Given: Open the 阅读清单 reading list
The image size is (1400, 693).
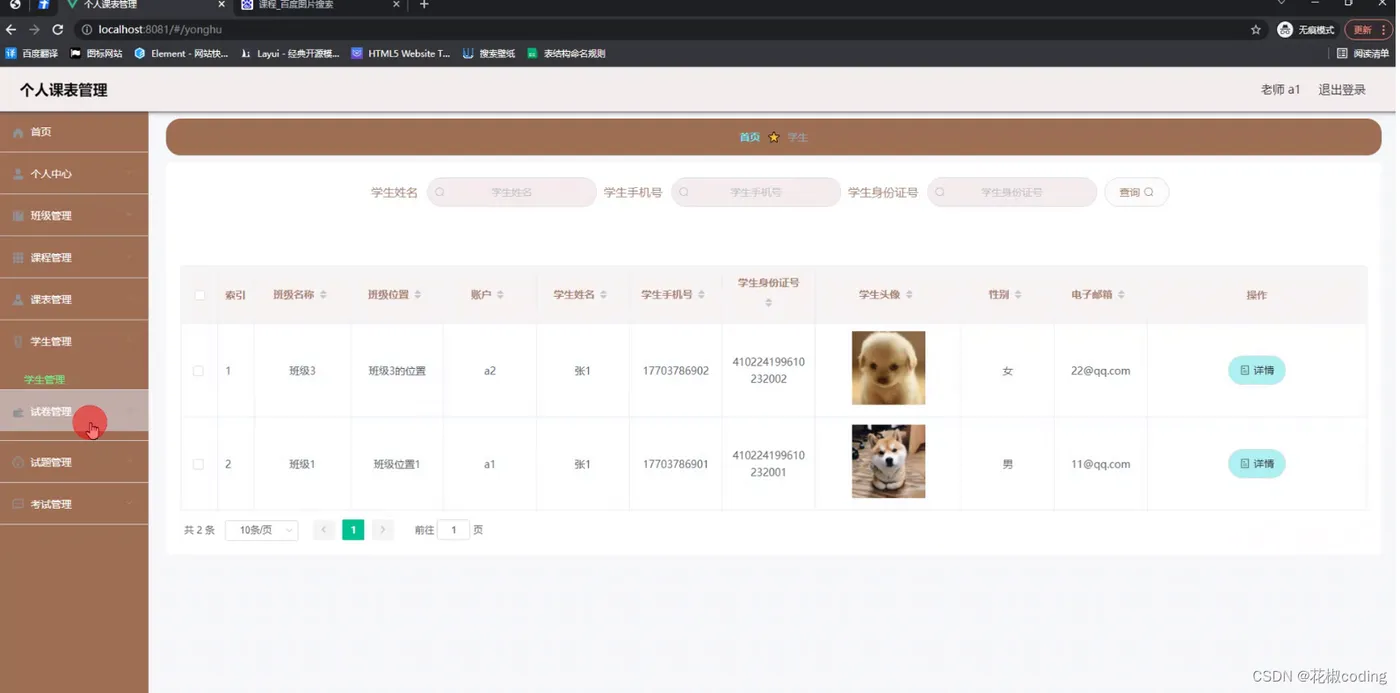Looking at the screenshot, I should point(1363,54).
